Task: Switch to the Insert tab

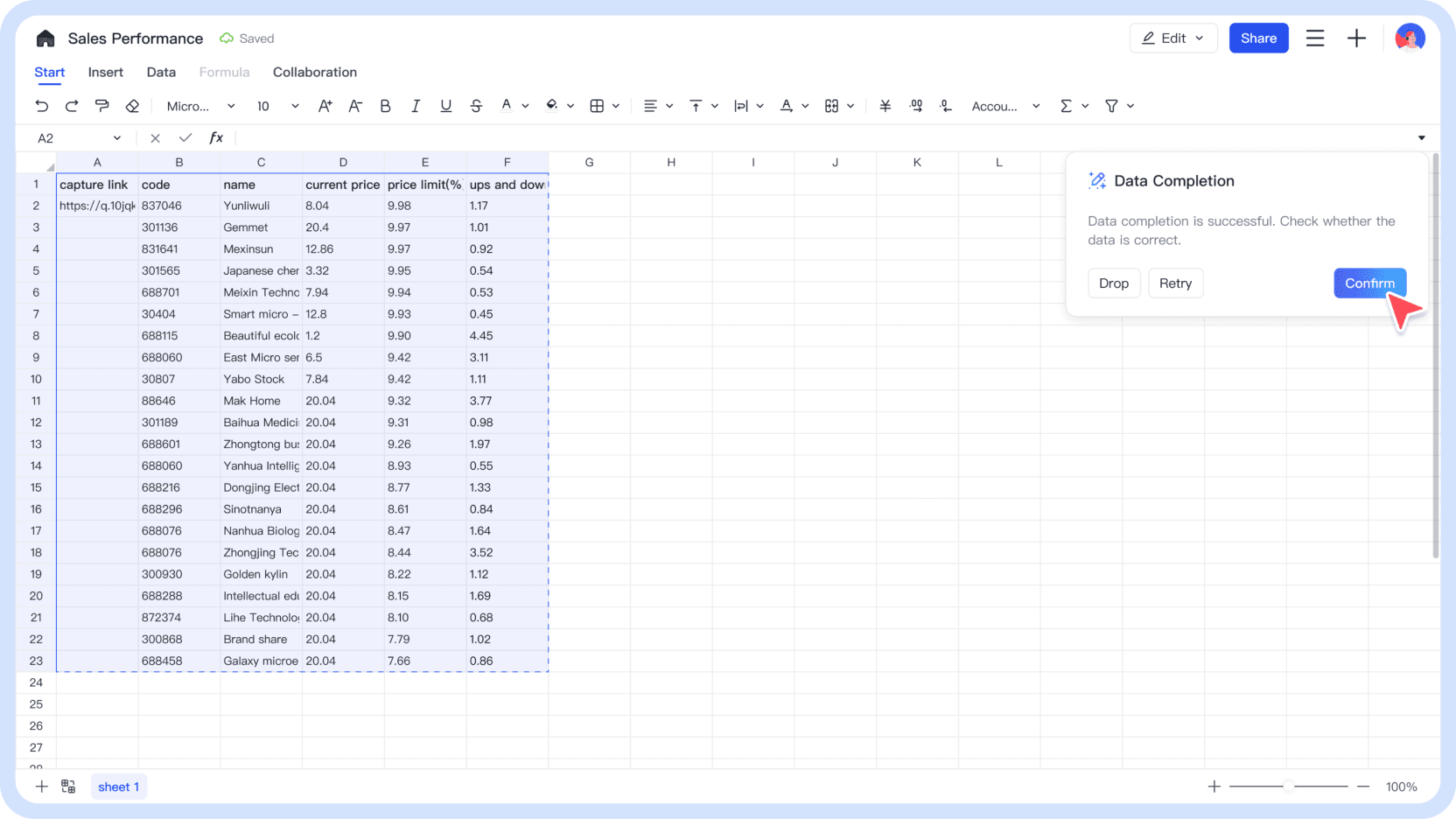Action: point(106,73)
